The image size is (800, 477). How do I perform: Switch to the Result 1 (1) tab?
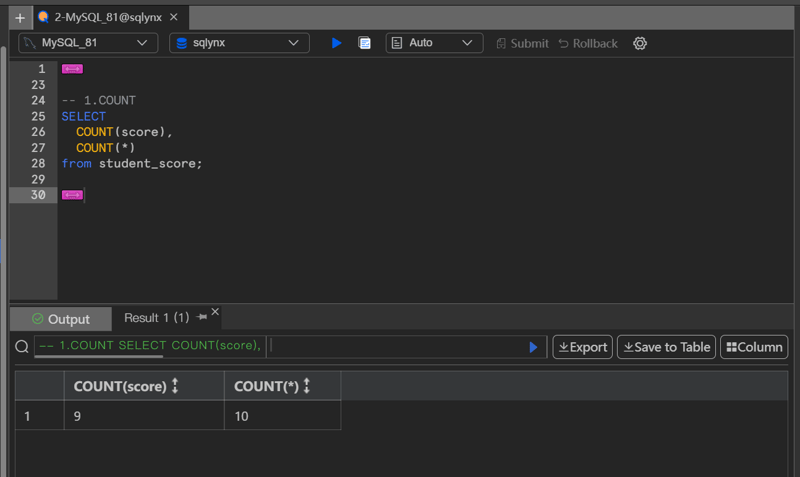point(157,318)
